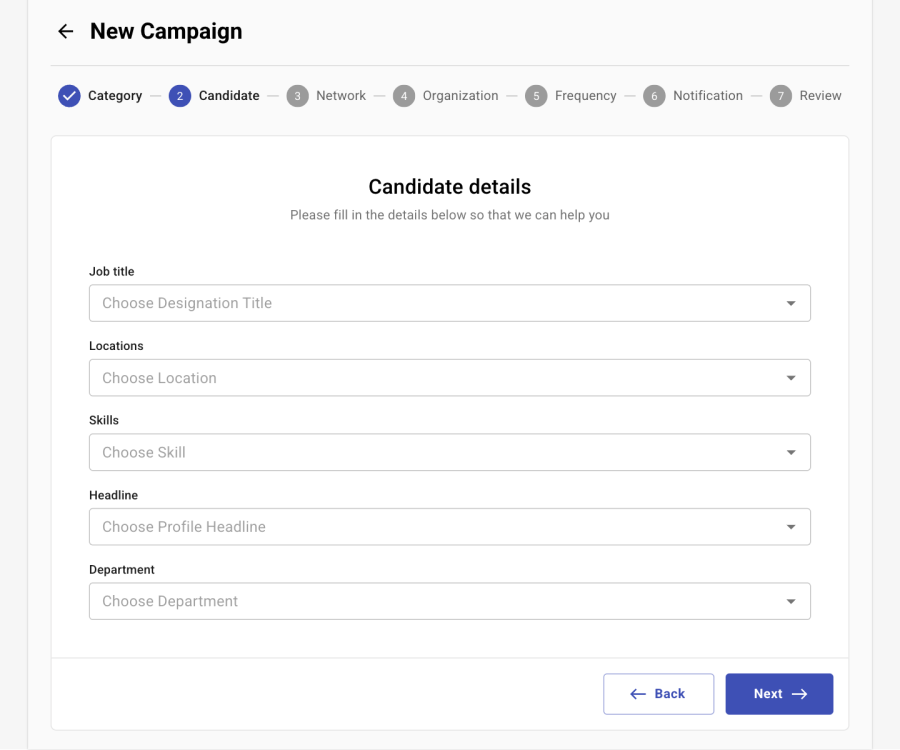Click the completed Category step checkmark icon
Viewport: 900px width, 750px height.
[x=69, y=96]
